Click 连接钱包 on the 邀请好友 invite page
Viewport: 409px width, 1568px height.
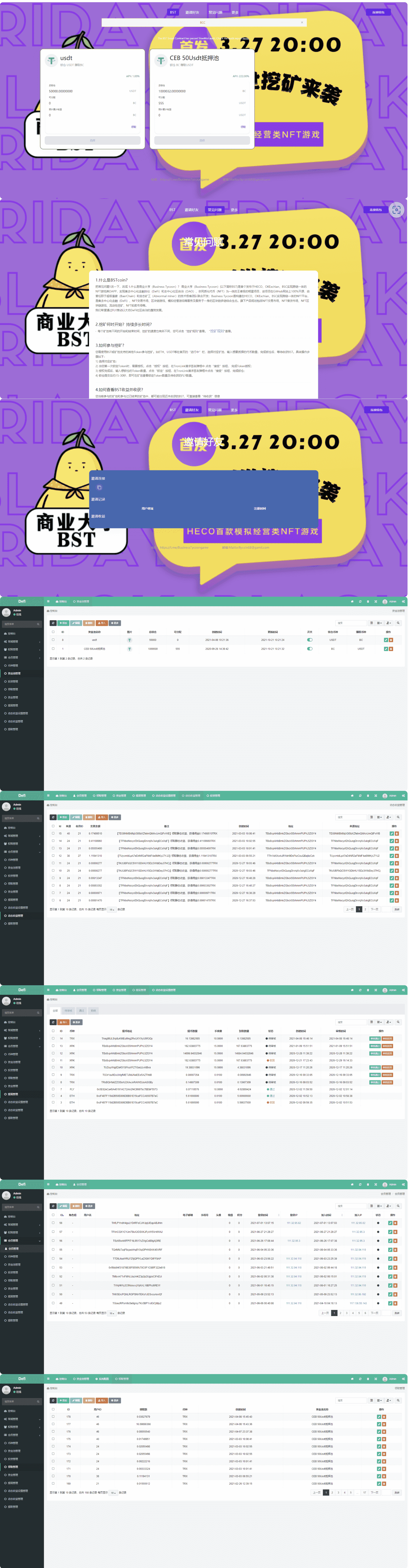pos(376,410)
